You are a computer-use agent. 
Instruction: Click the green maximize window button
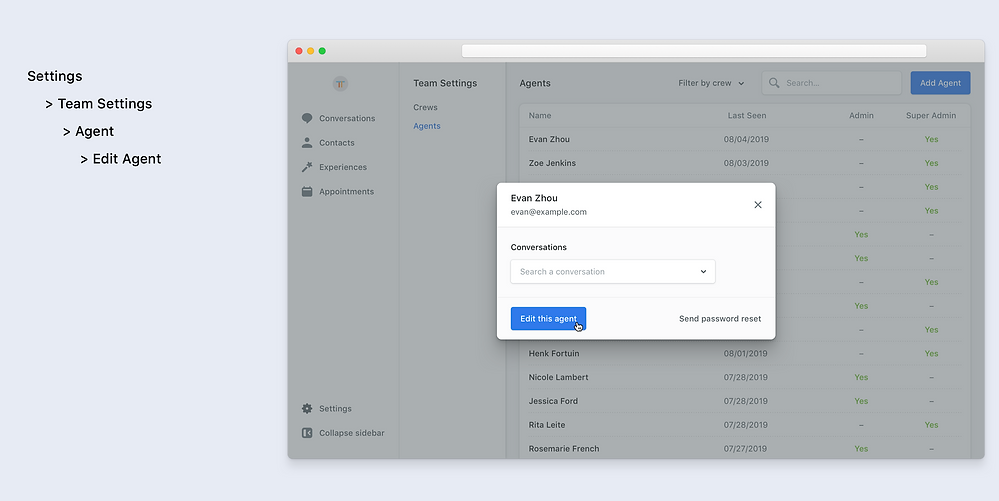tap(322, 51)
